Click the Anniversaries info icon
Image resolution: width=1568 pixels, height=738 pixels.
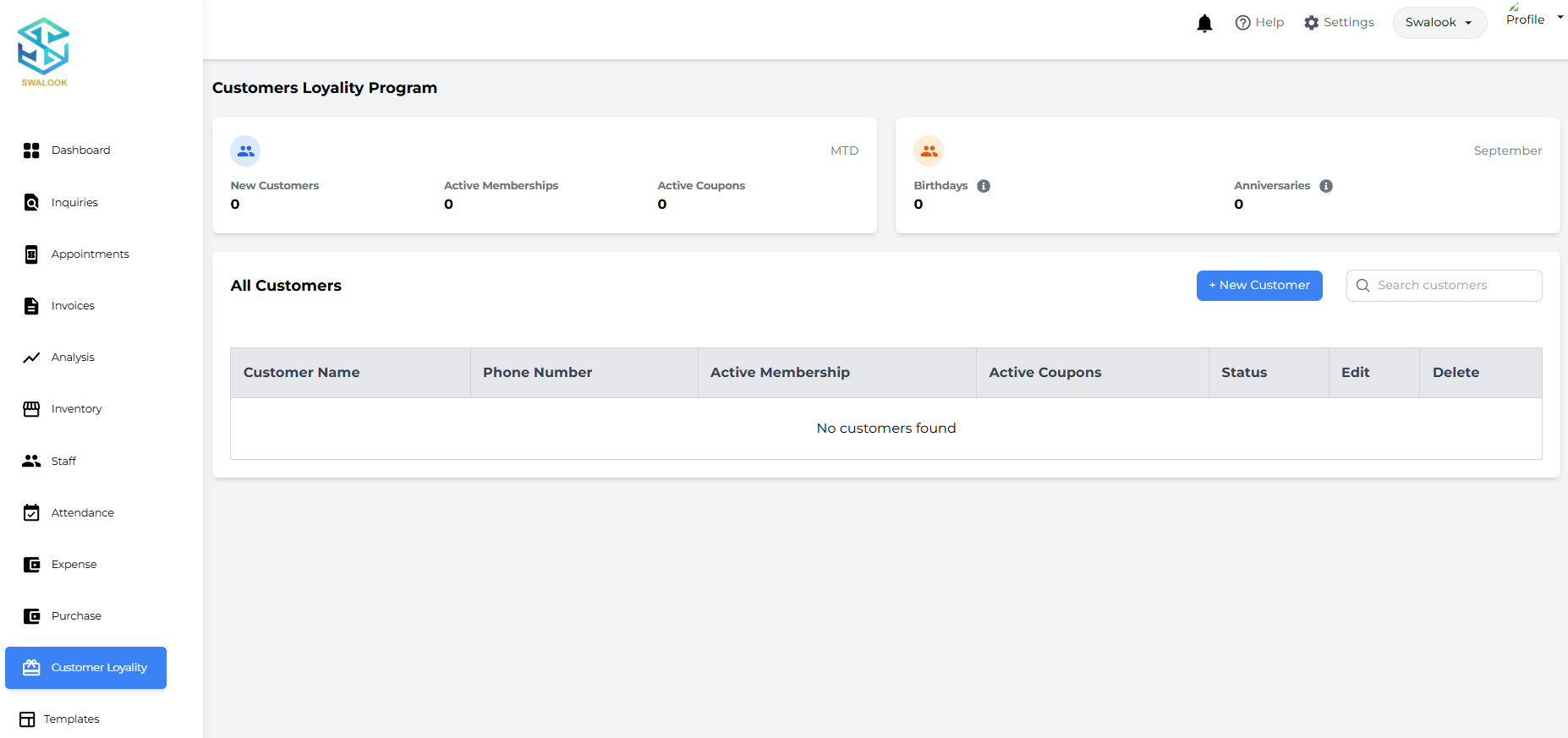point(1326,186)
